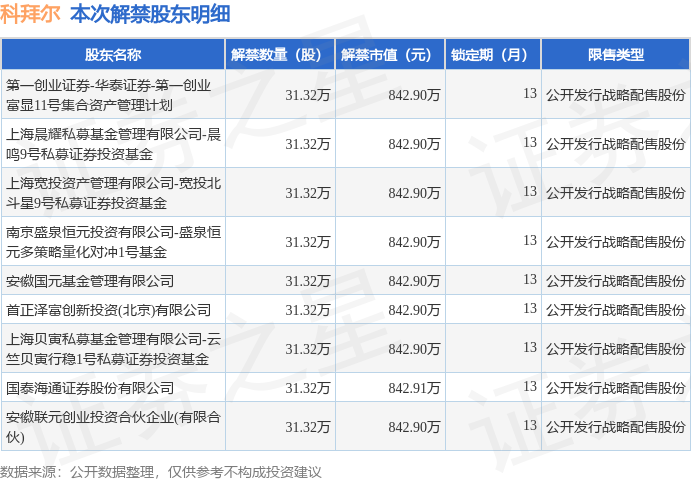Click the 数据来源 disclaimer footer text
This screenshot has width=691, height=481.
[160, 472]
